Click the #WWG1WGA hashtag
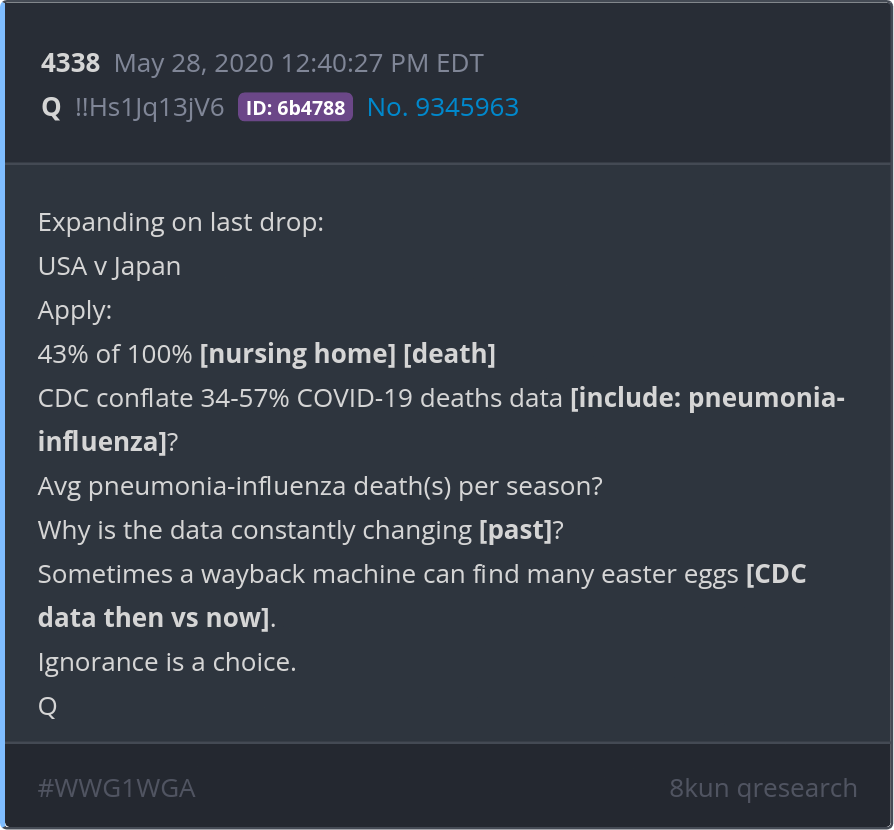 (x=116, y=788)
